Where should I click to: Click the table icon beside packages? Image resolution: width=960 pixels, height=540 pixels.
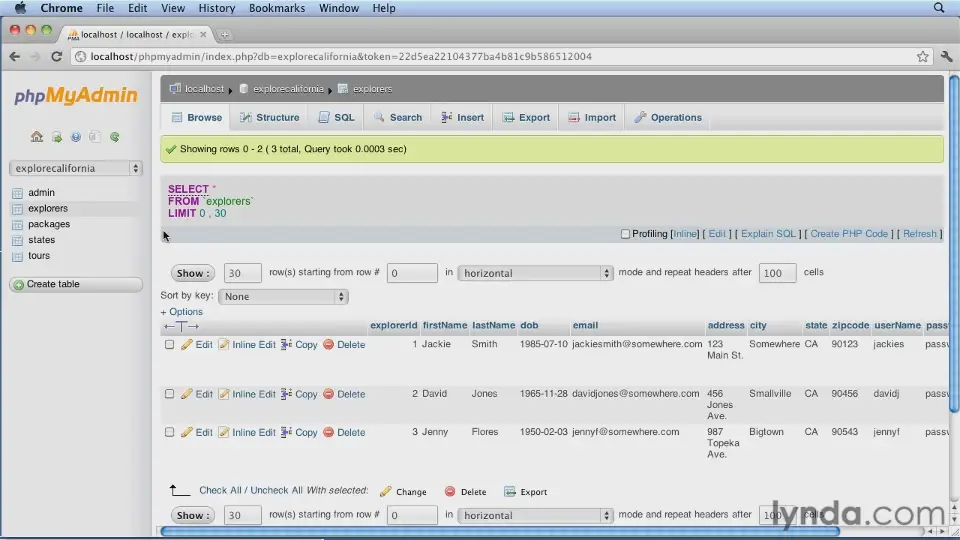coord(17,225)
